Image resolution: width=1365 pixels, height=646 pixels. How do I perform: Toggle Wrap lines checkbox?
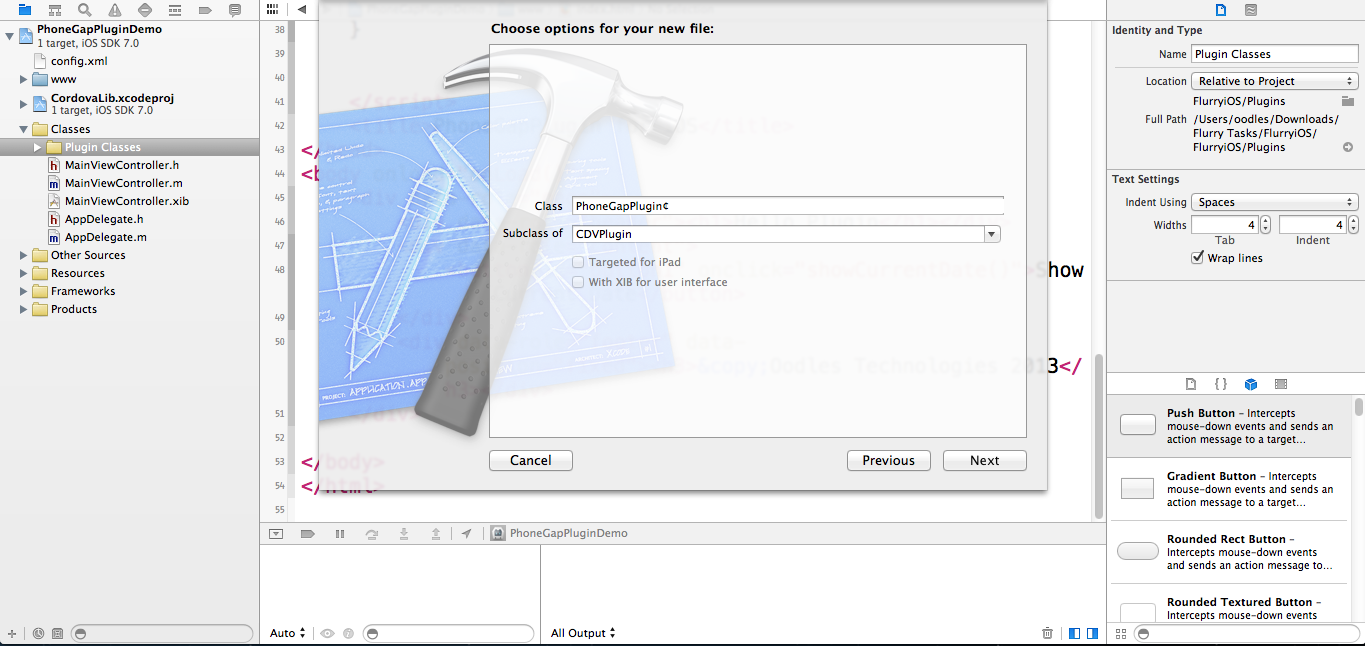pyautogui.click(x=1198, y=258)
